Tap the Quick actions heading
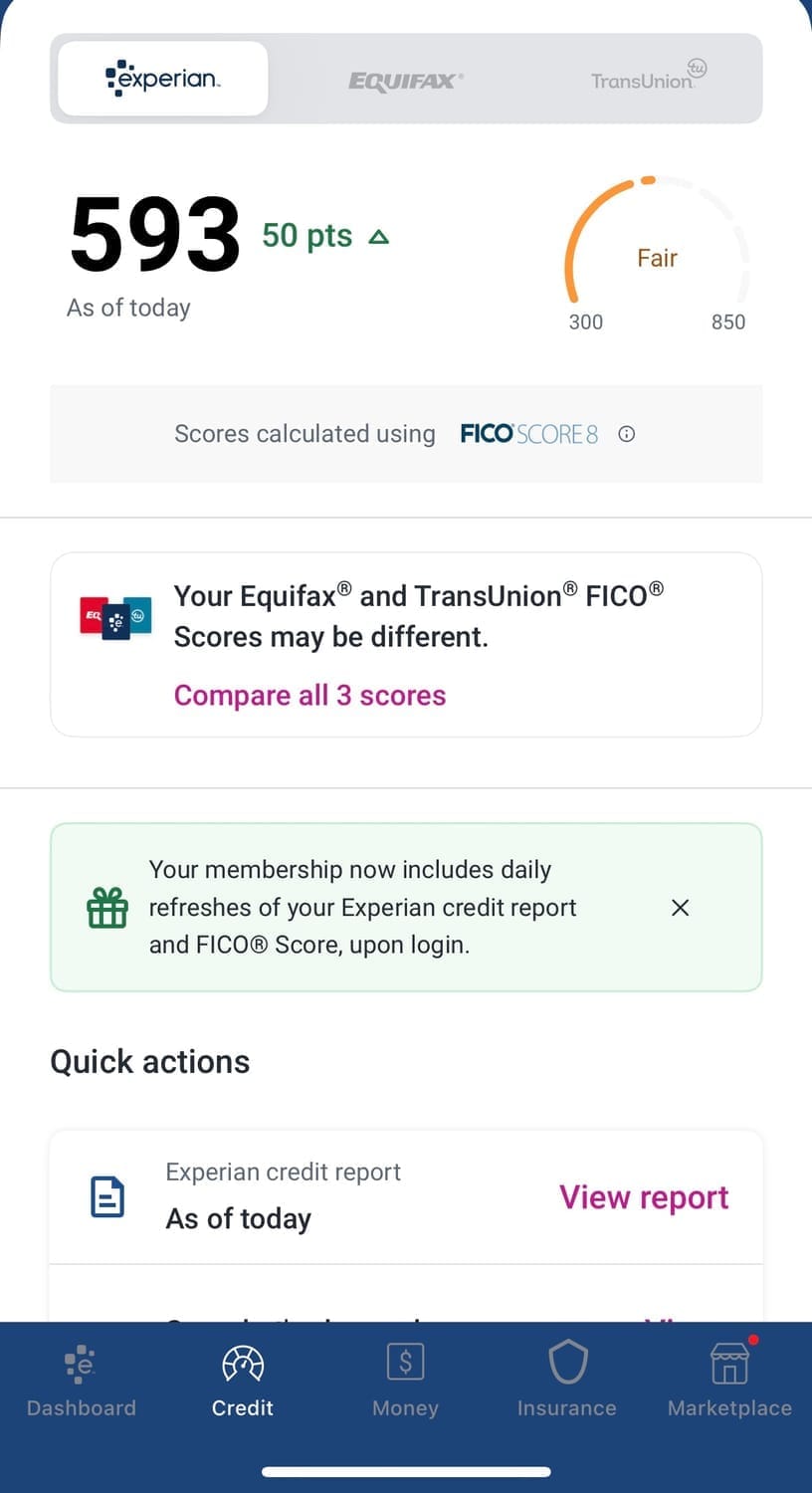This screenshot has width=812, height=1493. point(150,1062)
